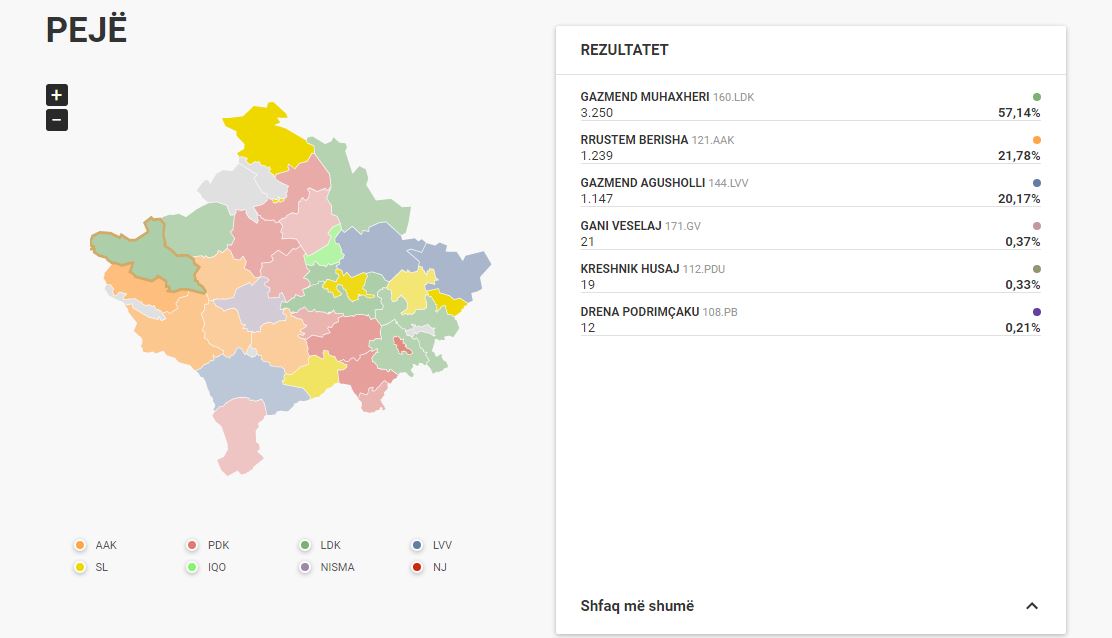Select candidate Rrustem Berisha name
This screenshot has height=638, width=1112.
(634, 140)
